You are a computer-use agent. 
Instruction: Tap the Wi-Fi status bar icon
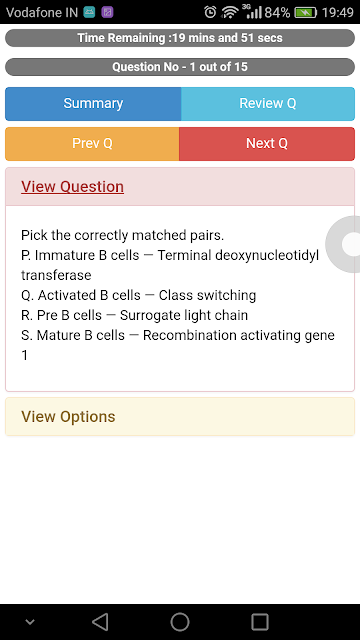click(230, 12)
